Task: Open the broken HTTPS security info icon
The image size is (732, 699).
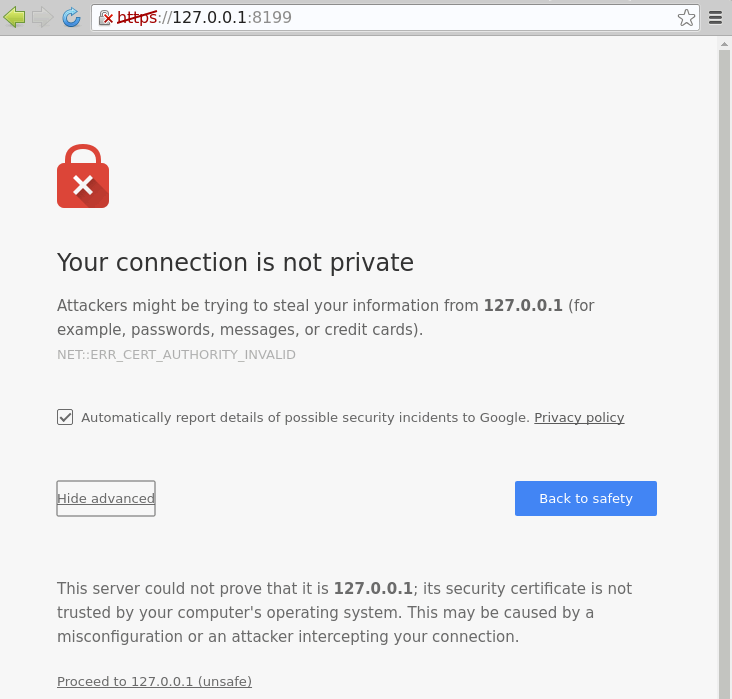Action: click(105, 18)
